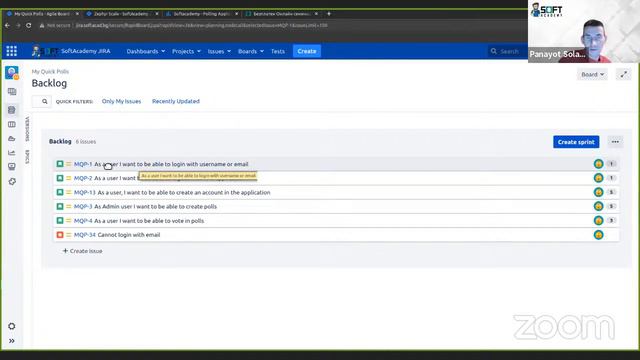640x360 pixels.
Task: Click Create issue link below backlog
Action: [x=82, y=251]
